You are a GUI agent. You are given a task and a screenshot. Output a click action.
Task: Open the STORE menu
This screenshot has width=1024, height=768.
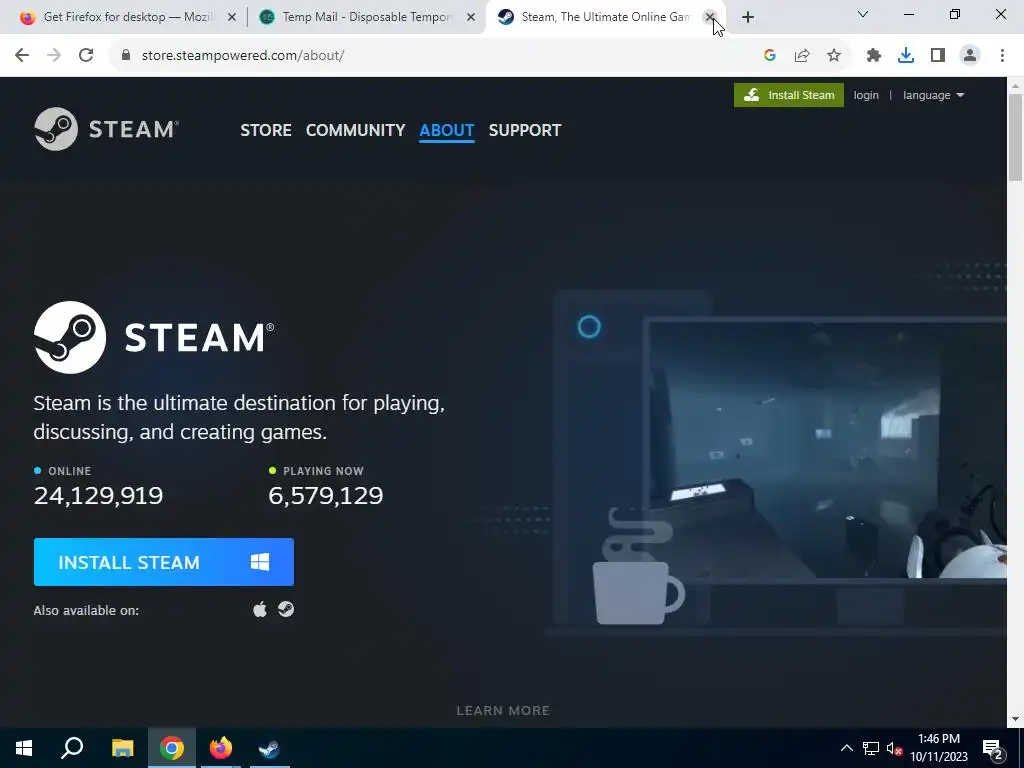[266, 131]
